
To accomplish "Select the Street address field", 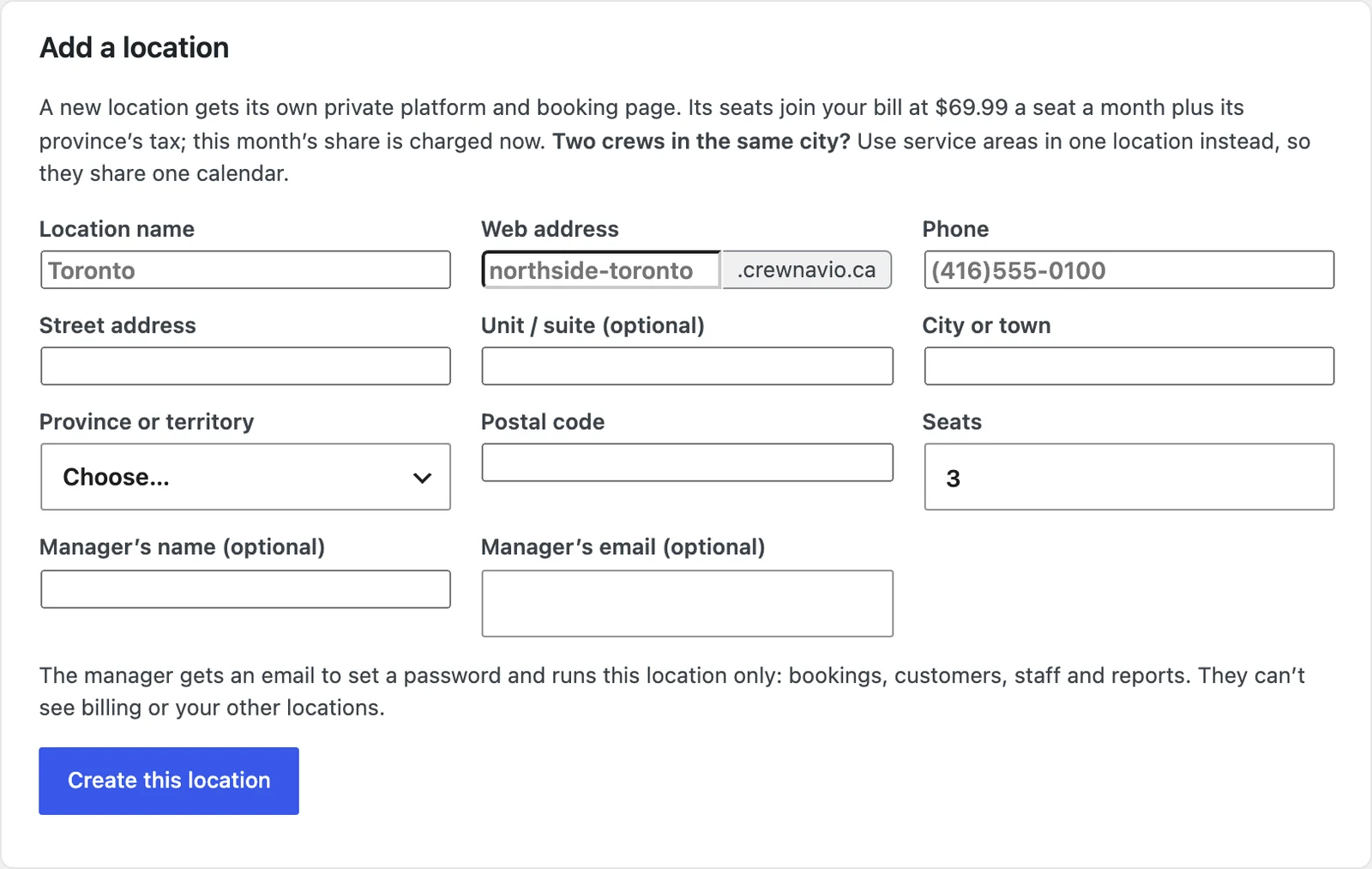I will click(245, 366).
